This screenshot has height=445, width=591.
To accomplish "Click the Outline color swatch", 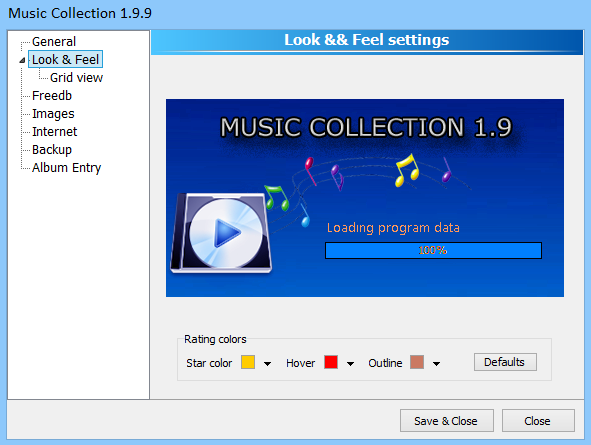I will click(x=417, y=362).
